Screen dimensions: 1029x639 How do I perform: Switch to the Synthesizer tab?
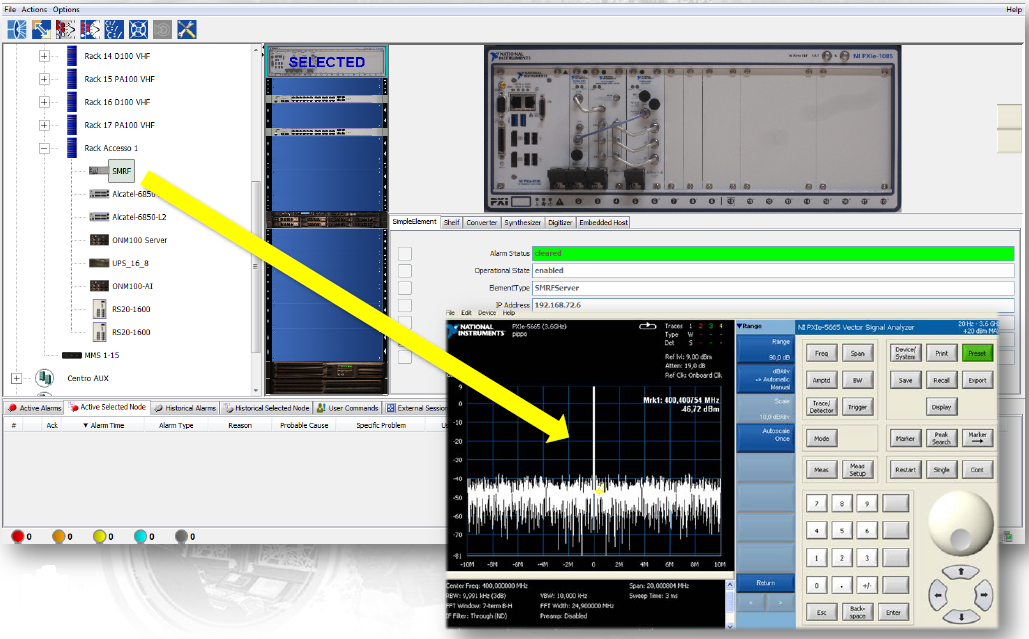(523, 222)
